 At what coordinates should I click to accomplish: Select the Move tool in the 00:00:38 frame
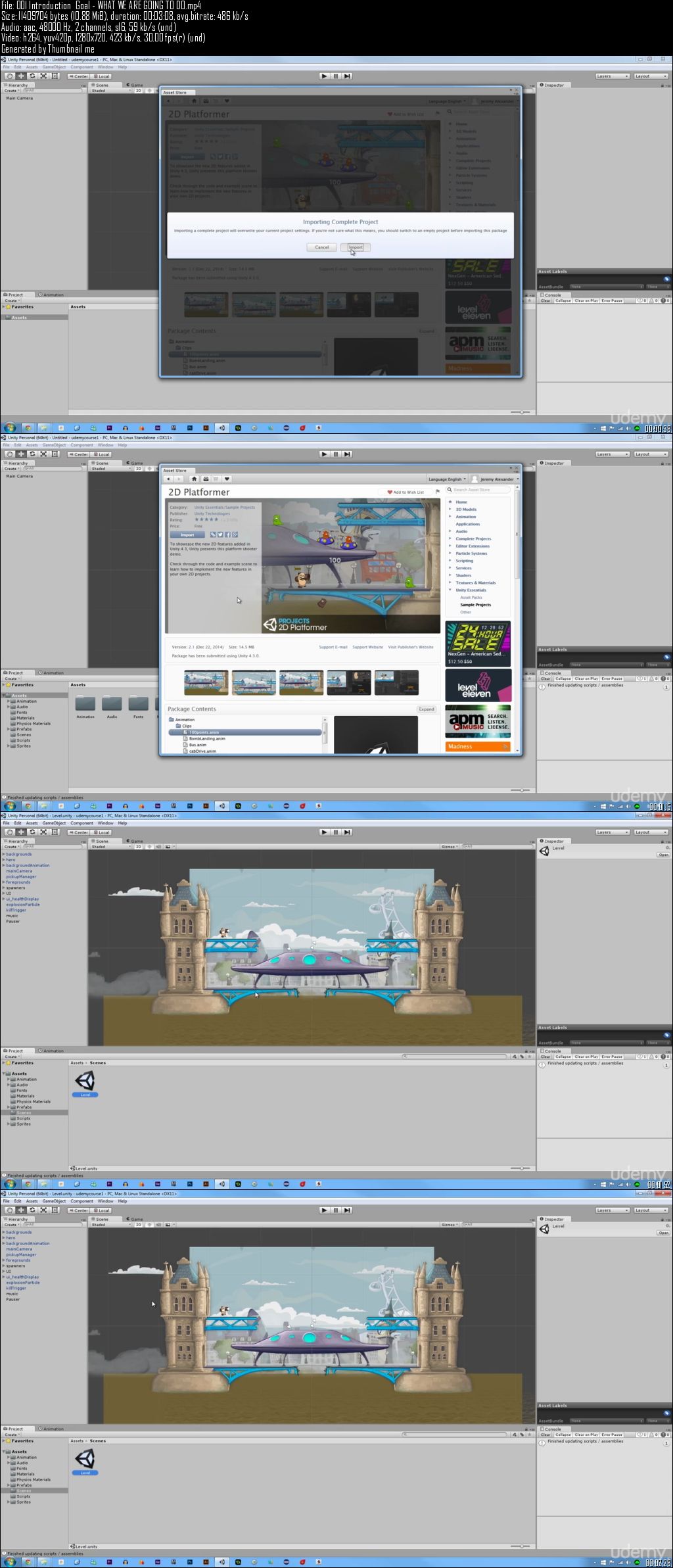point(20,76)
